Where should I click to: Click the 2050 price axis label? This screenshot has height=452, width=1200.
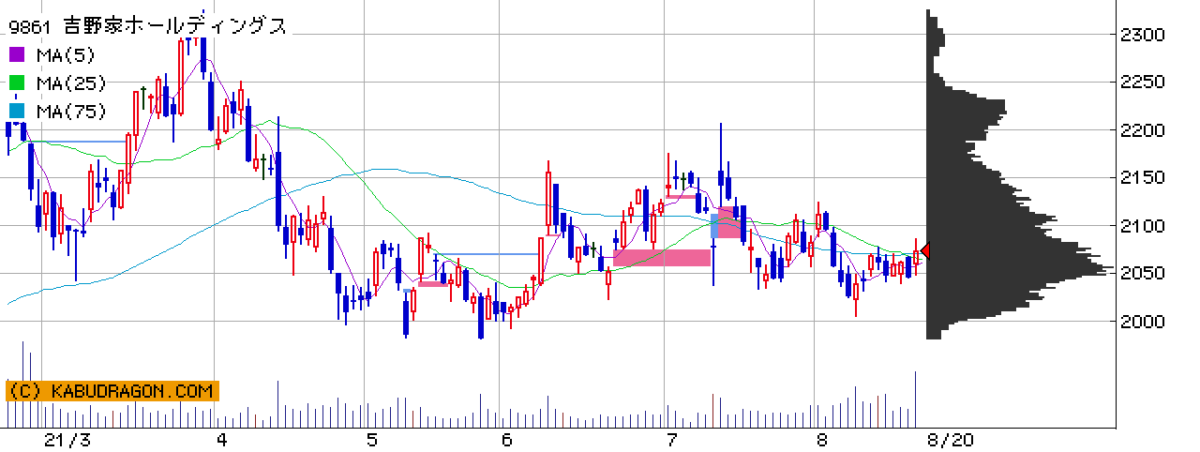1141,274
